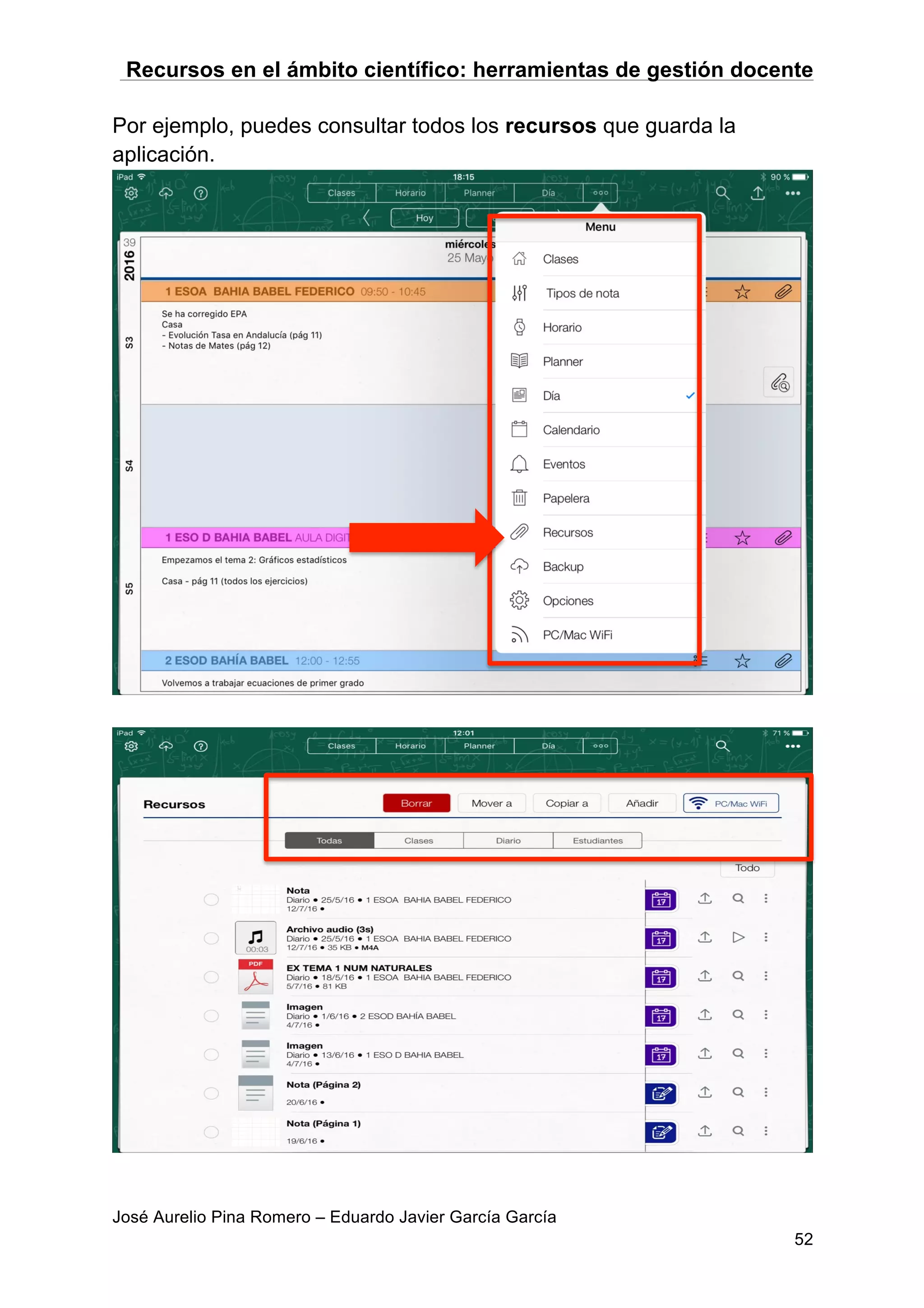This screenshot has width=924, height=1308.
Task: Click the cloud backup icon in top bar
Action: [x=166, y=193]
